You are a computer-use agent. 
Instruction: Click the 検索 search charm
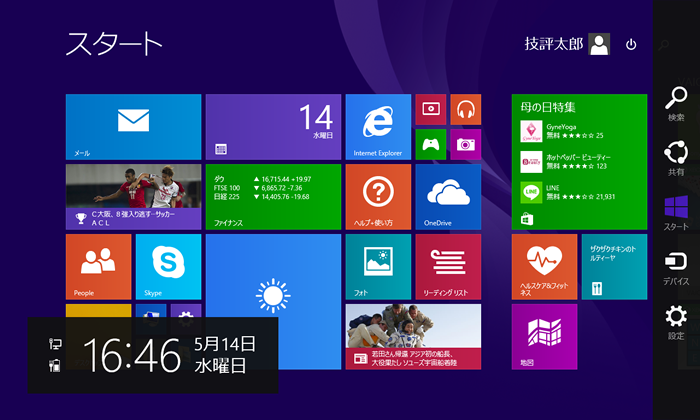676,104
